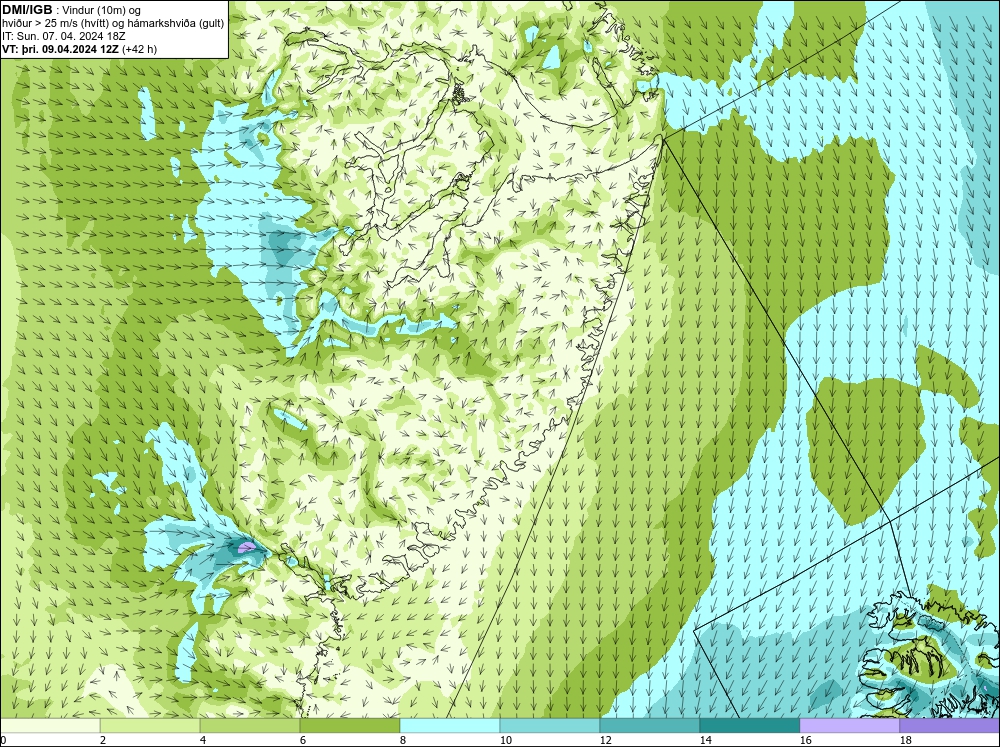Click the DMI/IGB title text
This screenshot has width=1000, height=747.
pos(27,10)
